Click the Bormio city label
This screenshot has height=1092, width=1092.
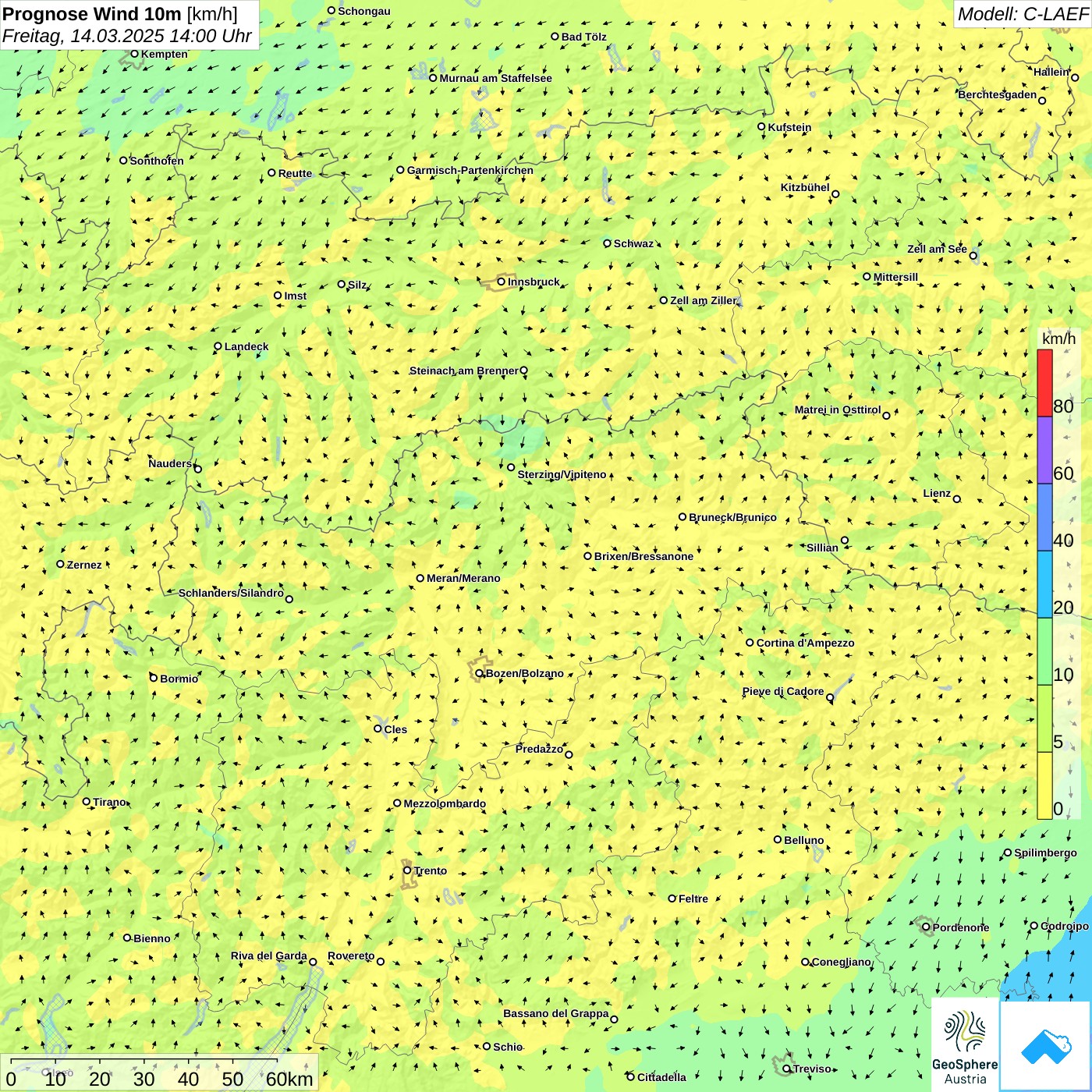179,679
